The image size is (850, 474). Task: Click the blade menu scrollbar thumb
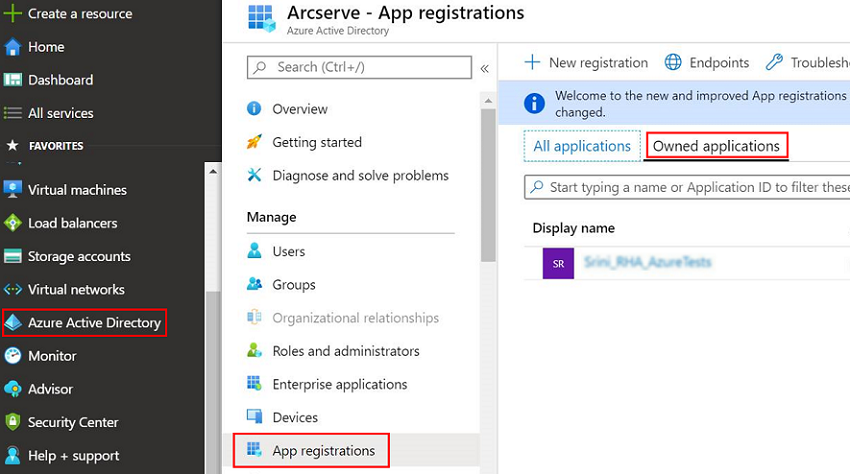488,185
